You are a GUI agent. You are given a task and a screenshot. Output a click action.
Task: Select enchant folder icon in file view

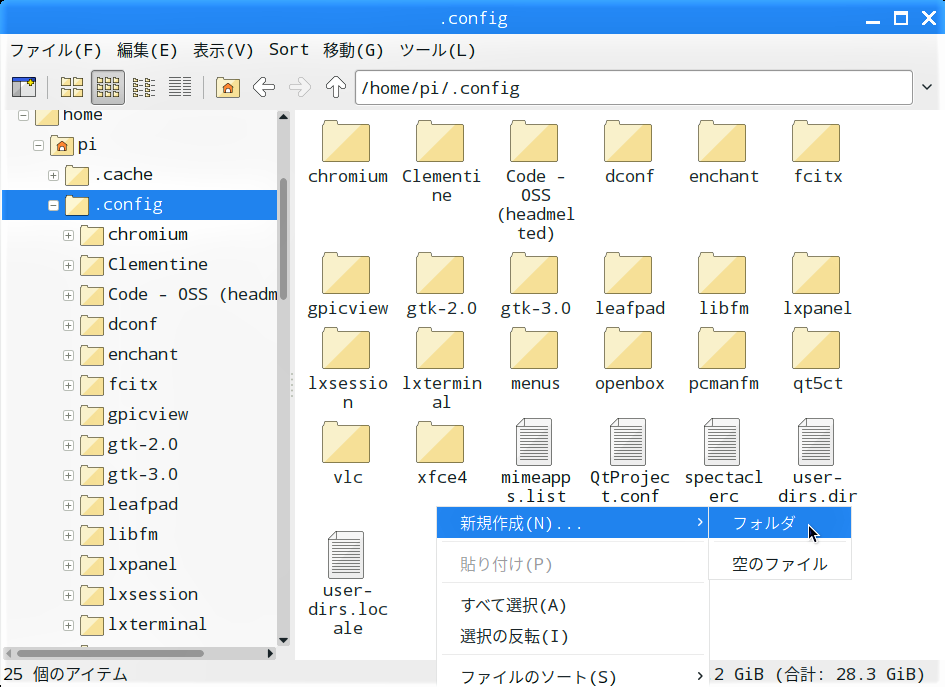722,141
